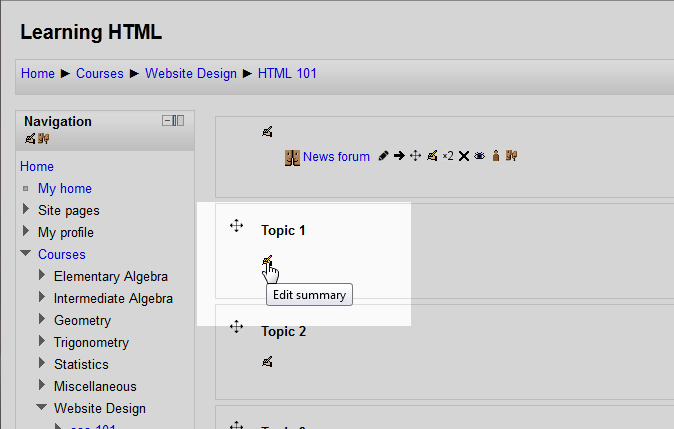Hide the News forum with eye icon
The width and height of the screenshot is (674, 429).
click(x=479, y=156)
